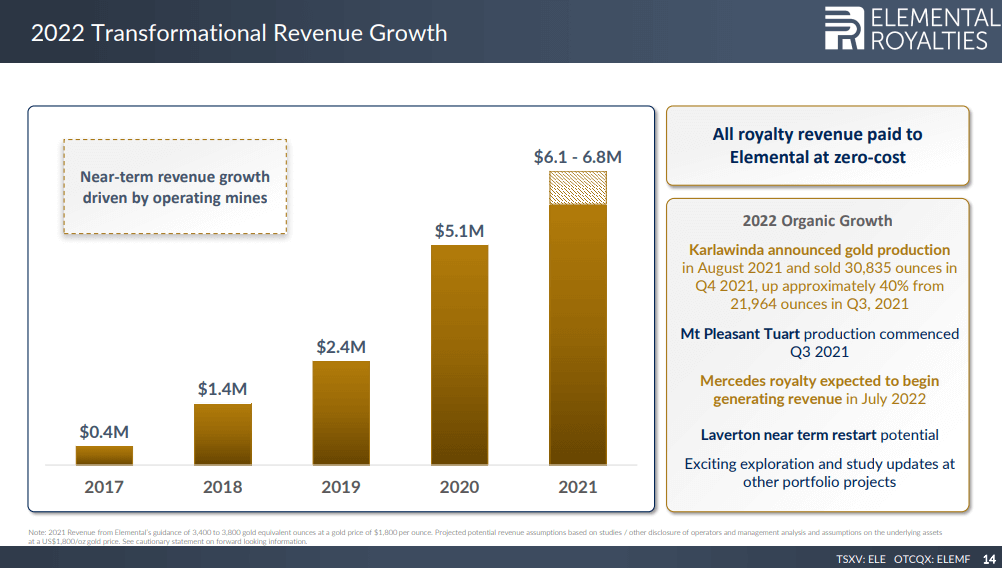This screenshot has height=568, width=1002.
Task: Click the '2021' axis label
Action: 578,487
